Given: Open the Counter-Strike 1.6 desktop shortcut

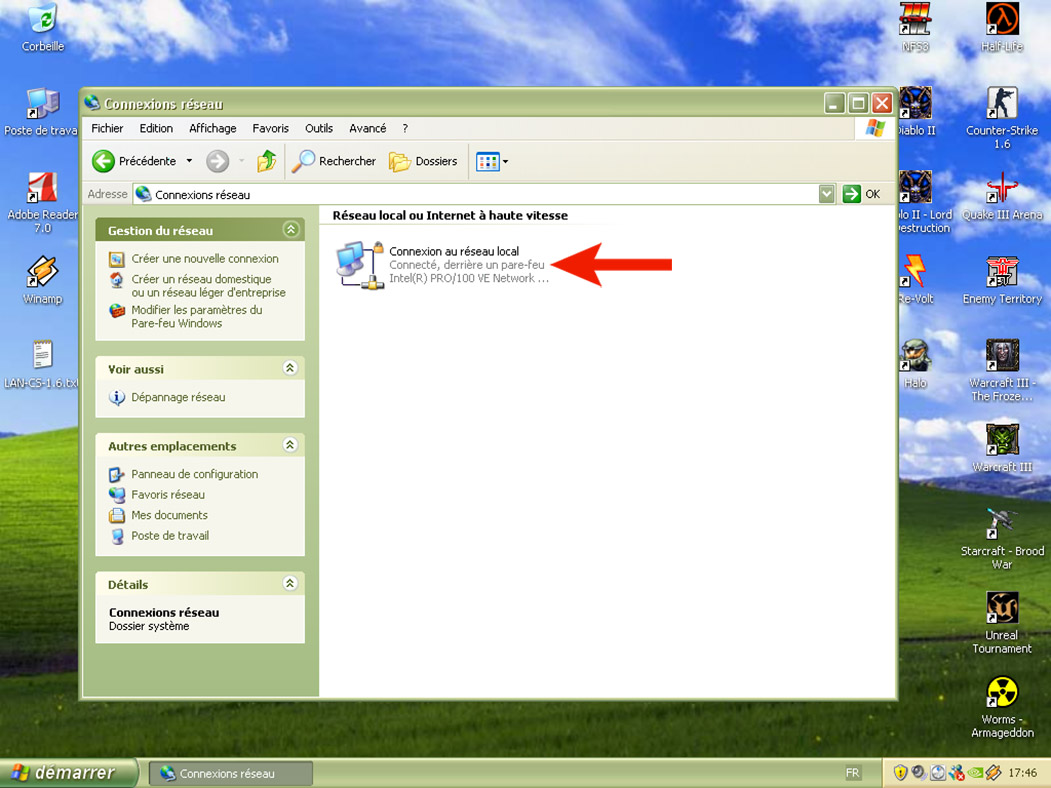Looking at the screenshot, I should (1001, 104).
